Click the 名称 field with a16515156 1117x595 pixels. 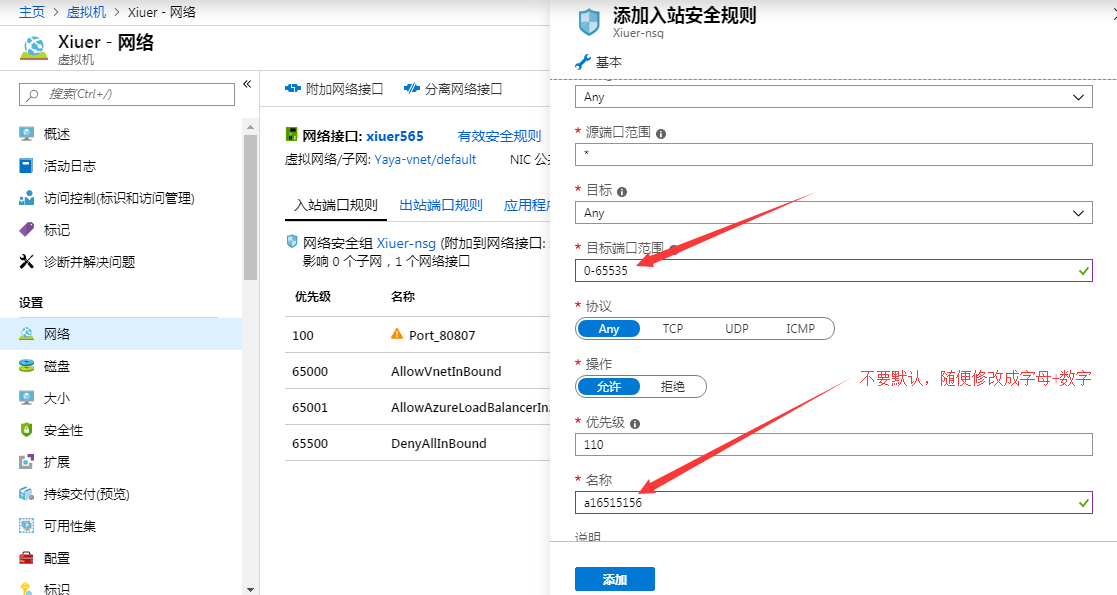(x=833, y=502)
